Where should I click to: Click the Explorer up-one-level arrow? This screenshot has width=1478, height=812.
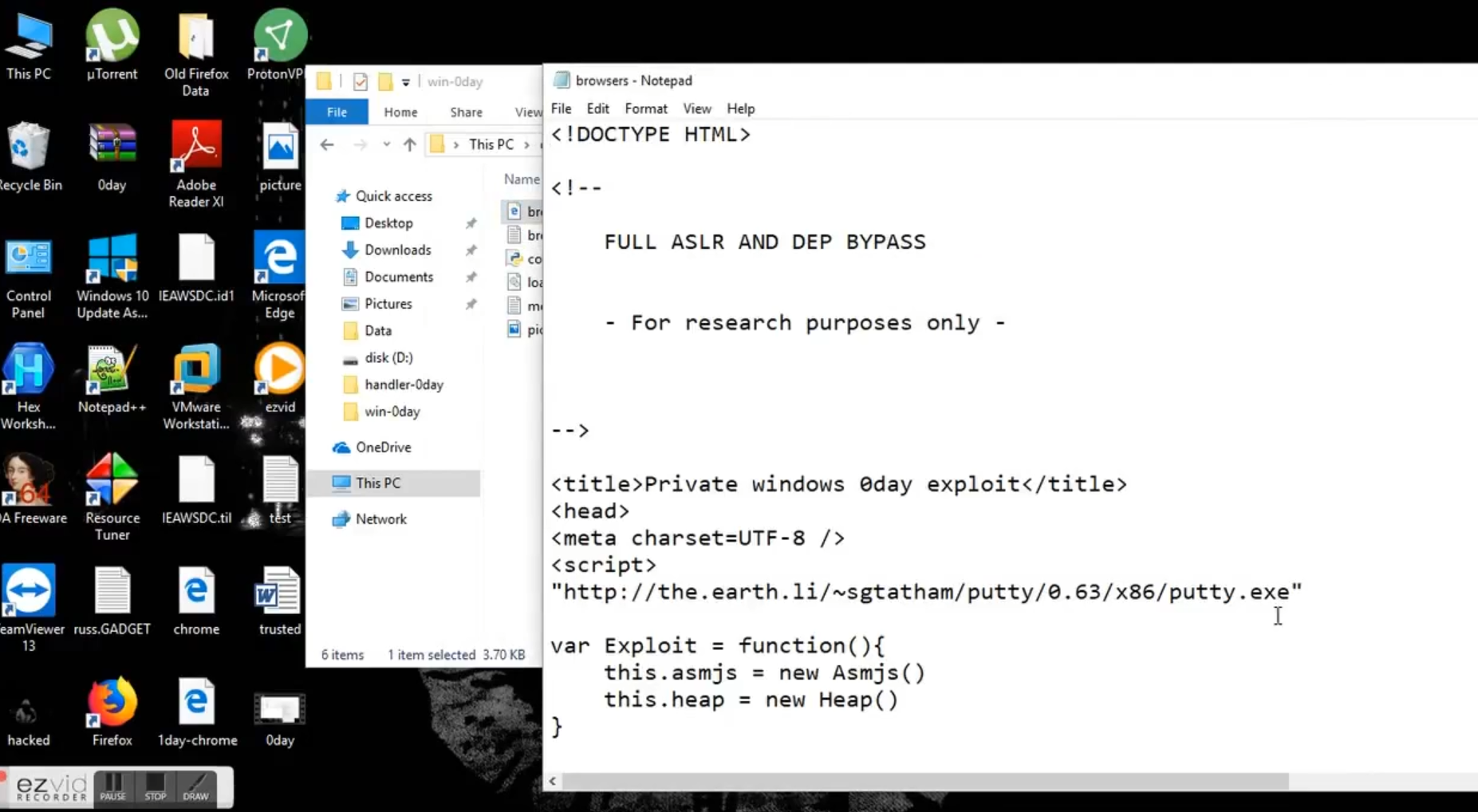409,144
